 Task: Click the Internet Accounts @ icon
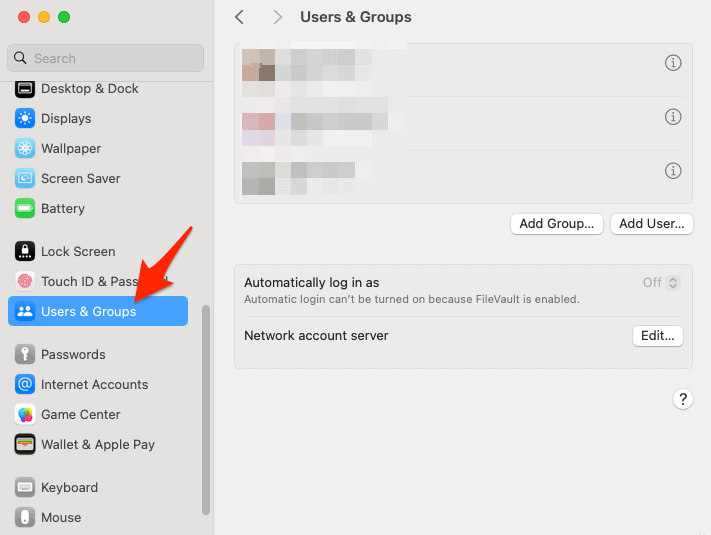[25, 385]
